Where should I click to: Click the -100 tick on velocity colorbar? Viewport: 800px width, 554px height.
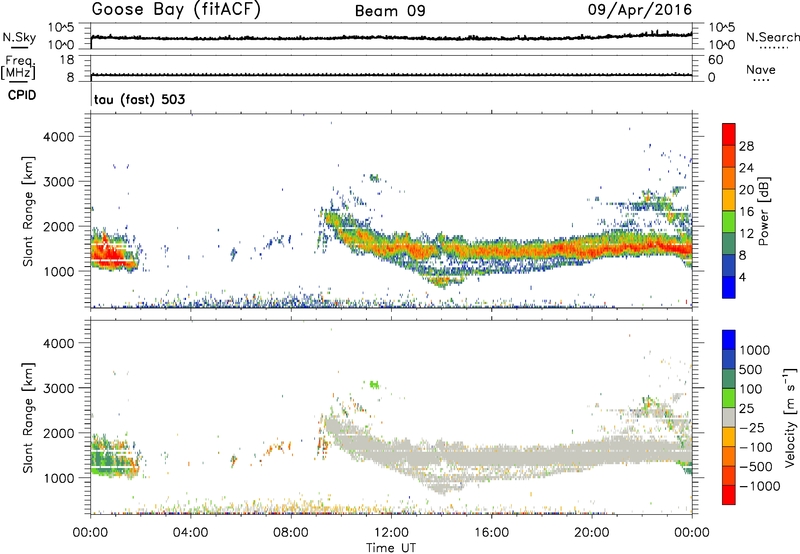tap(755, 447)
